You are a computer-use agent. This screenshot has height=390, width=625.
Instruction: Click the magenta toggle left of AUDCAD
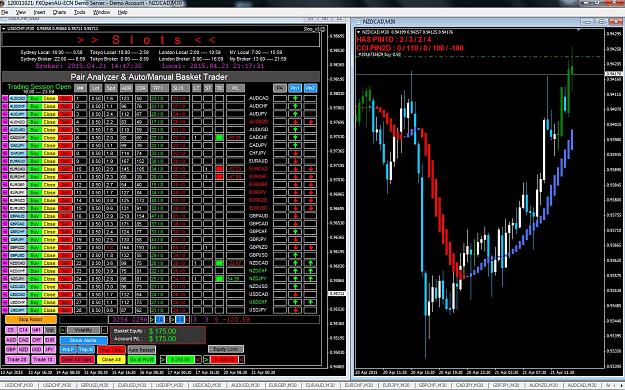[5, 98]
